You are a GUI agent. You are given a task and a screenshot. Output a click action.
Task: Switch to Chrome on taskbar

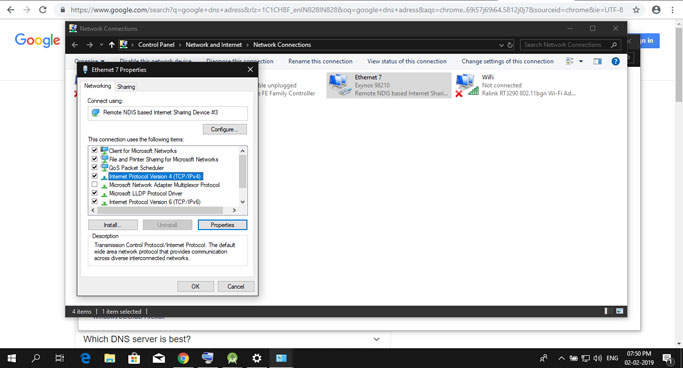pyautogui.click(x=183, y=358)
